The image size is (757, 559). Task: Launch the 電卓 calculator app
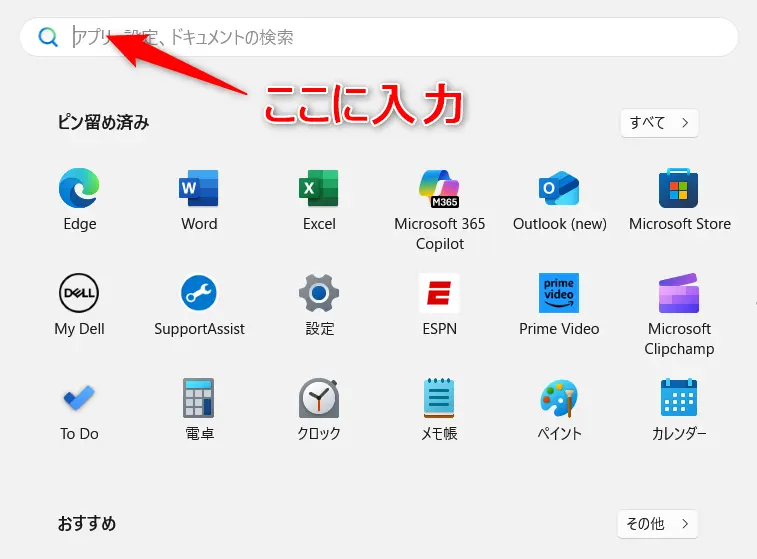pos(198,398)
